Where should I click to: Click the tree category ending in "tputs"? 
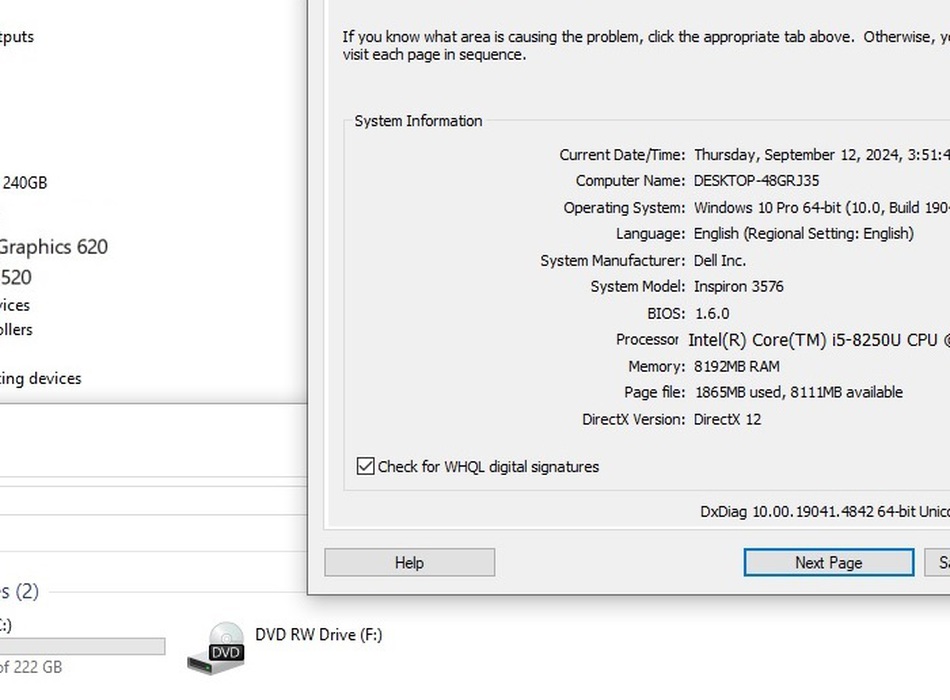[x=17, y=37]
